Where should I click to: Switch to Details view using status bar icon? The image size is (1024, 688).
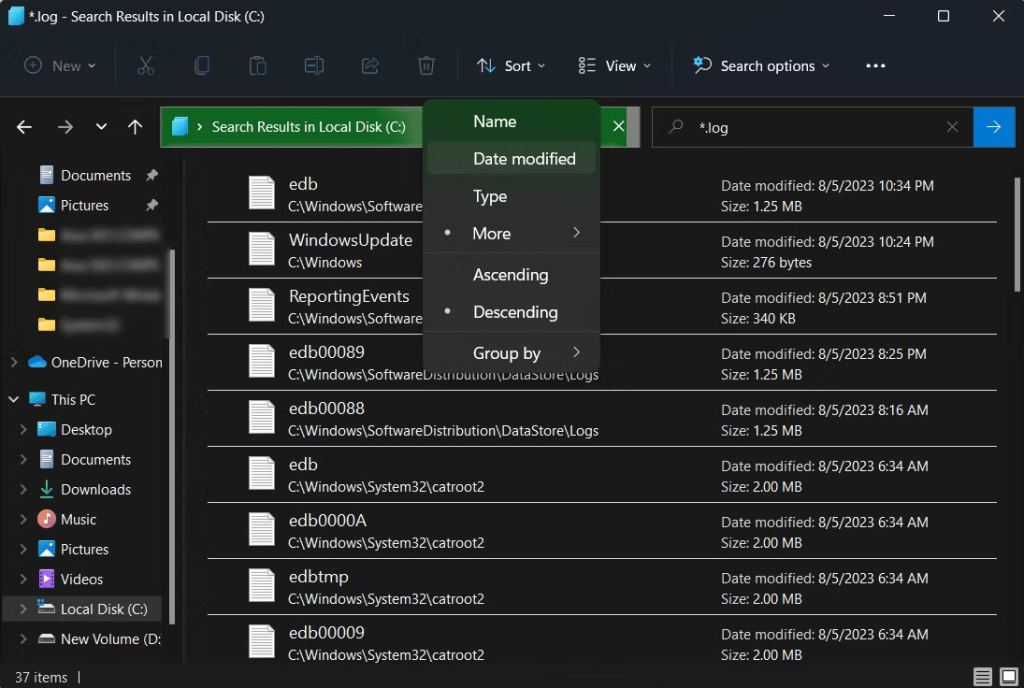click(982, 677)
